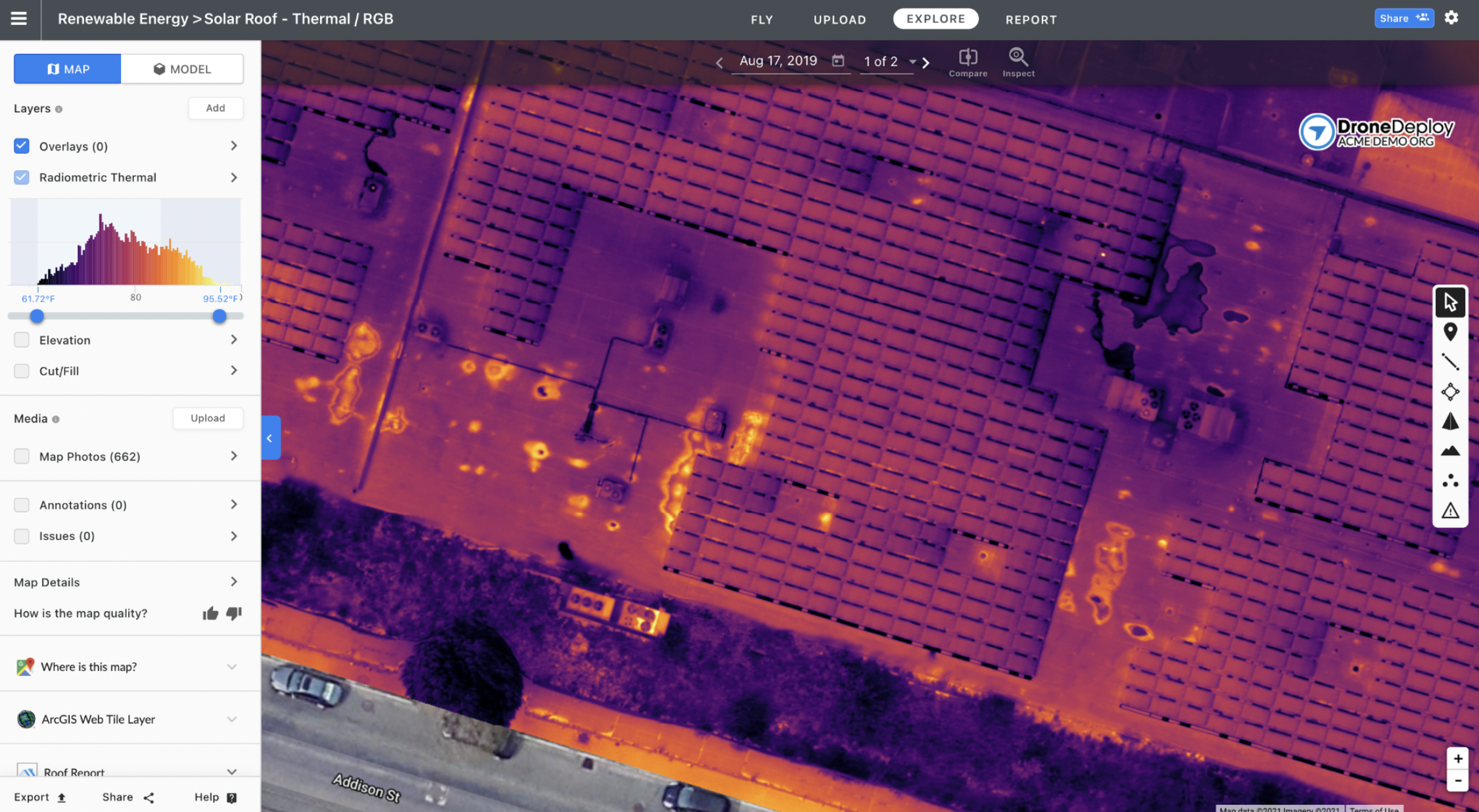Screen dimensions: 1479x812
Task: Click the ArcGIS Web Tile Layer icon
Action: (26, 719)
